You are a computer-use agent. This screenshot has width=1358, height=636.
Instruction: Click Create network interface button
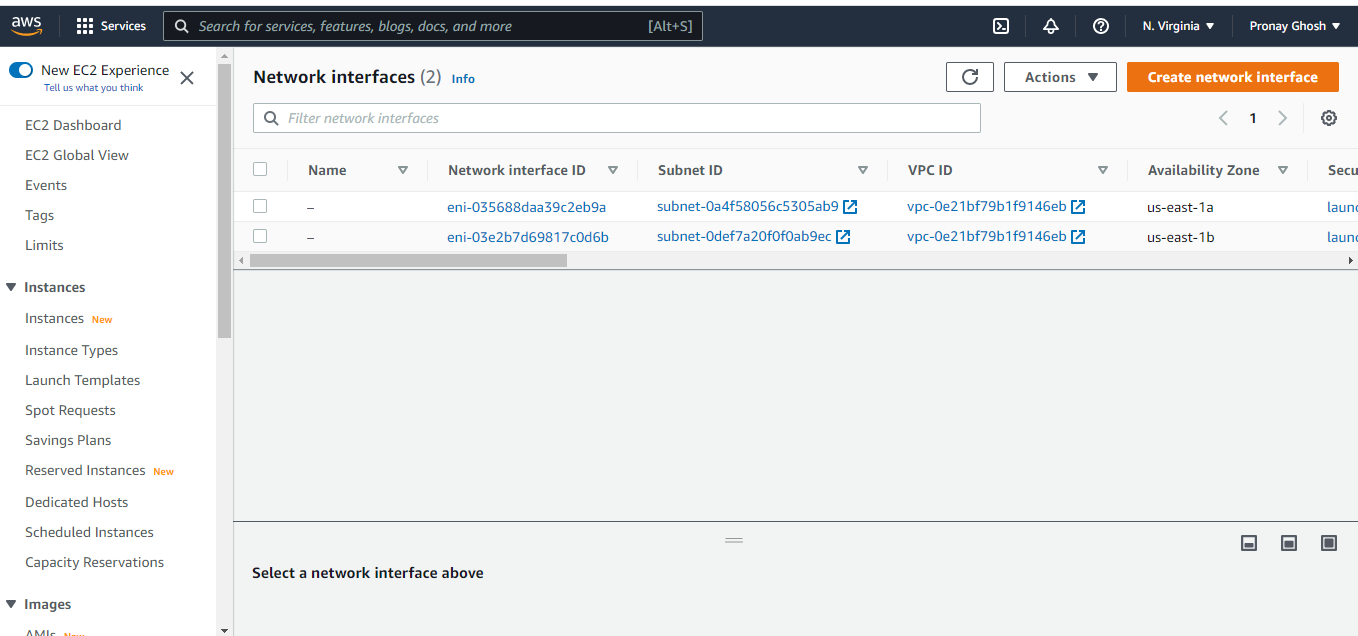pyautogui.click(x=1233, y=77)
